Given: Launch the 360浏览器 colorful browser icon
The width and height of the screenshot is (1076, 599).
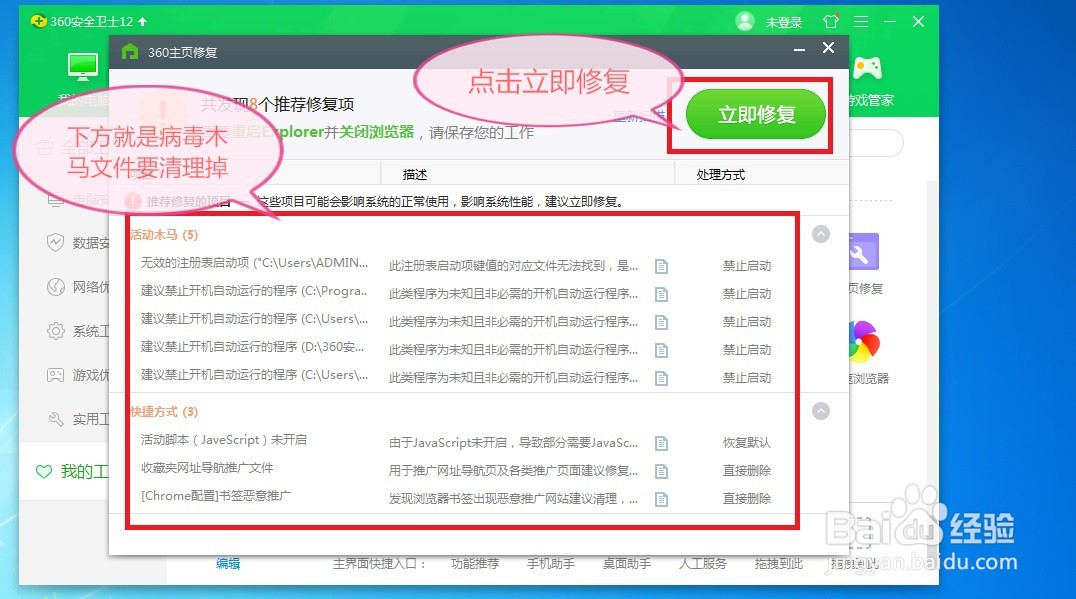Looking at the screenshot, I should 862,342.
